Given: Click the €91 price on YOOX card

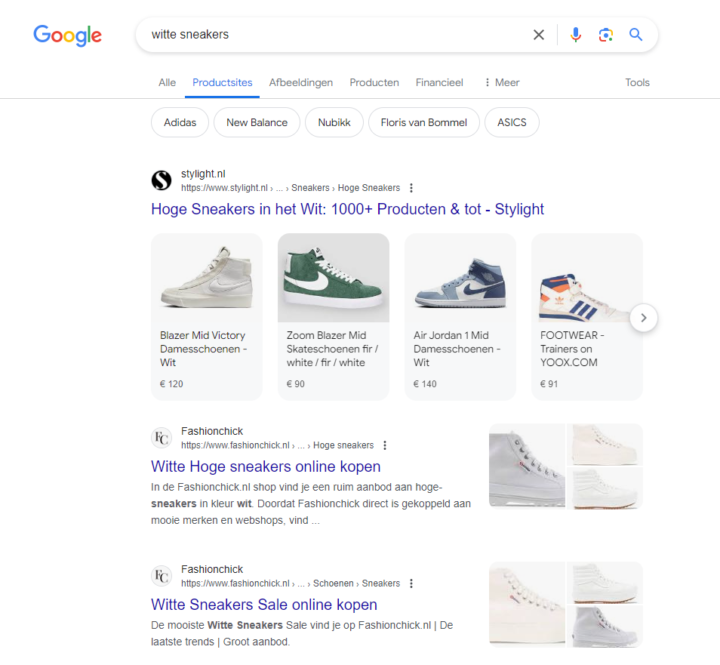Looking at the screenshot, I should tap(549, 384).
